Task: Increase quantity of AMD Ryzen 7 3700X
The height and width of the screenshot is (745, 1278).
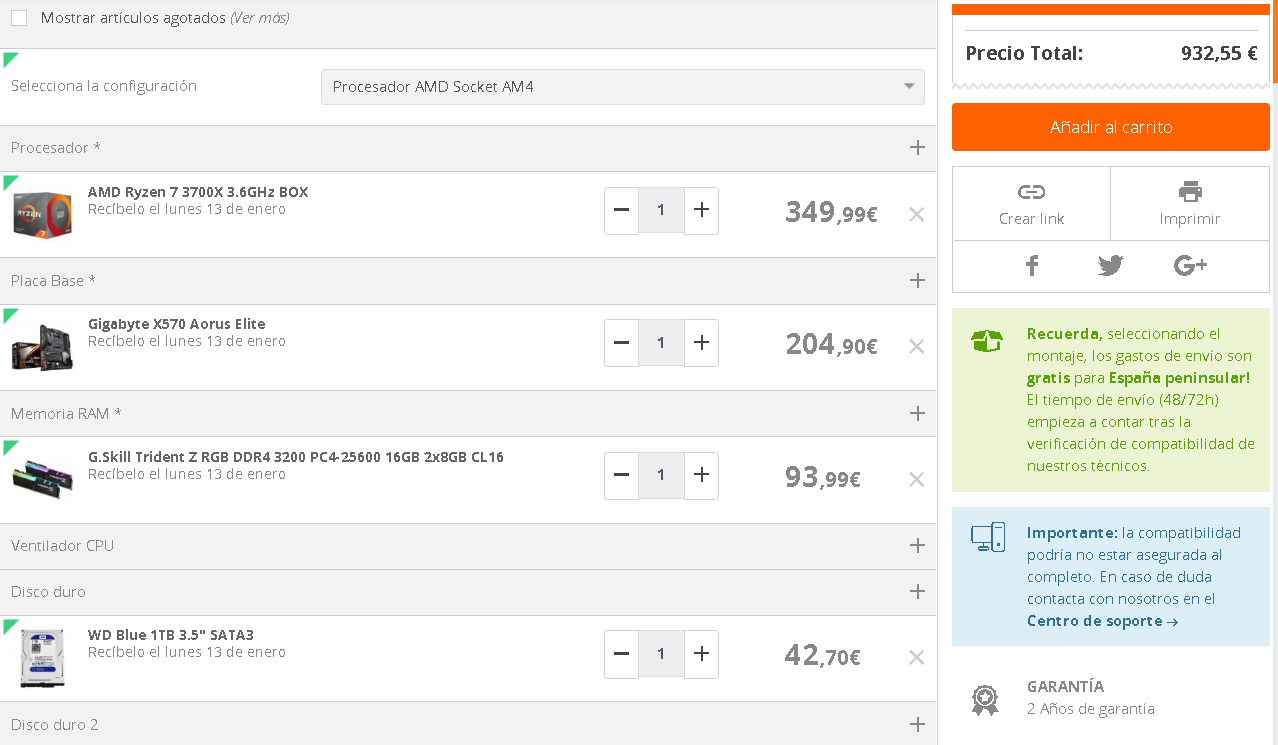Action: point(701,211)
